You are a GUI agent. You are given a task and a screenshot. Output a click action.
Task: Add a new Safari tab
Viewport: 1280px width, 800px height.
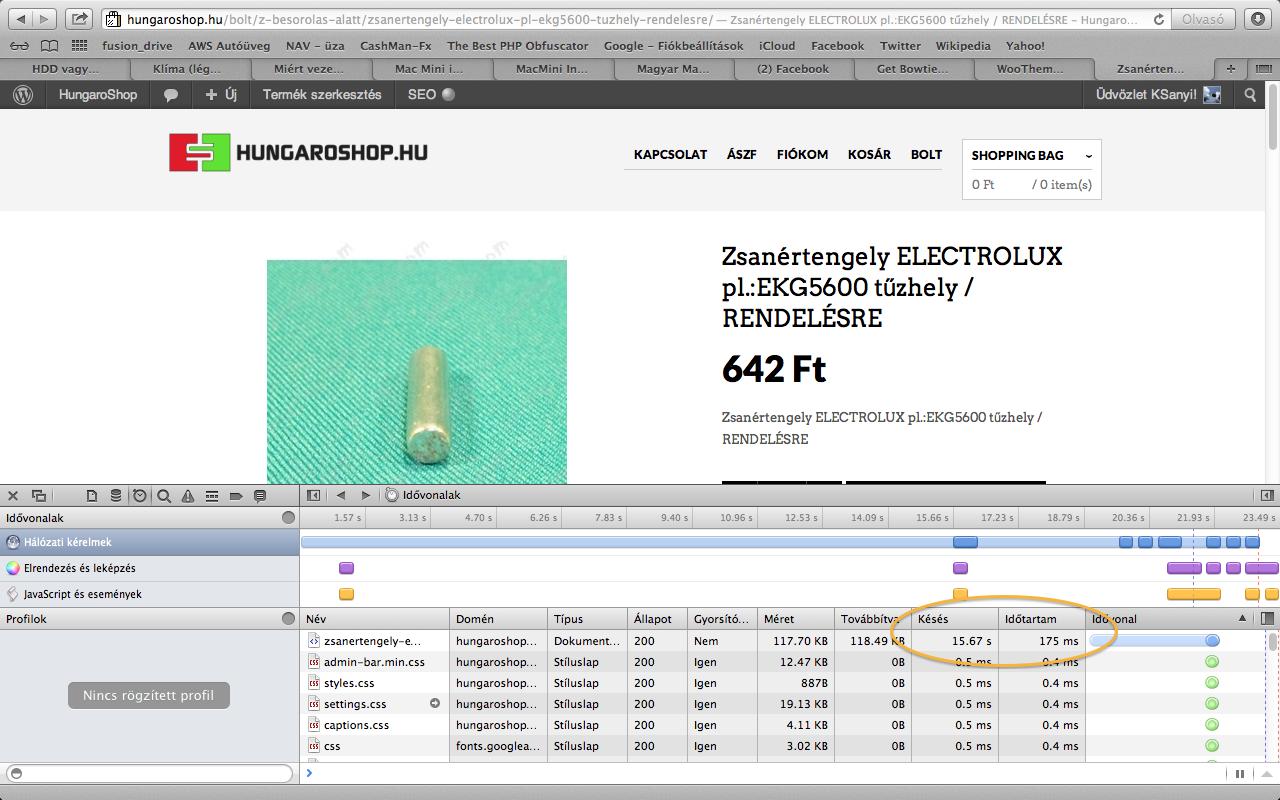click(1231, 68)
